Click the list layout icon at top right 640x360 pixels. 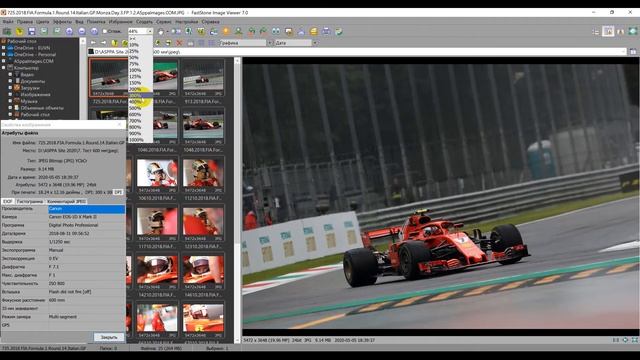[596, 31]
